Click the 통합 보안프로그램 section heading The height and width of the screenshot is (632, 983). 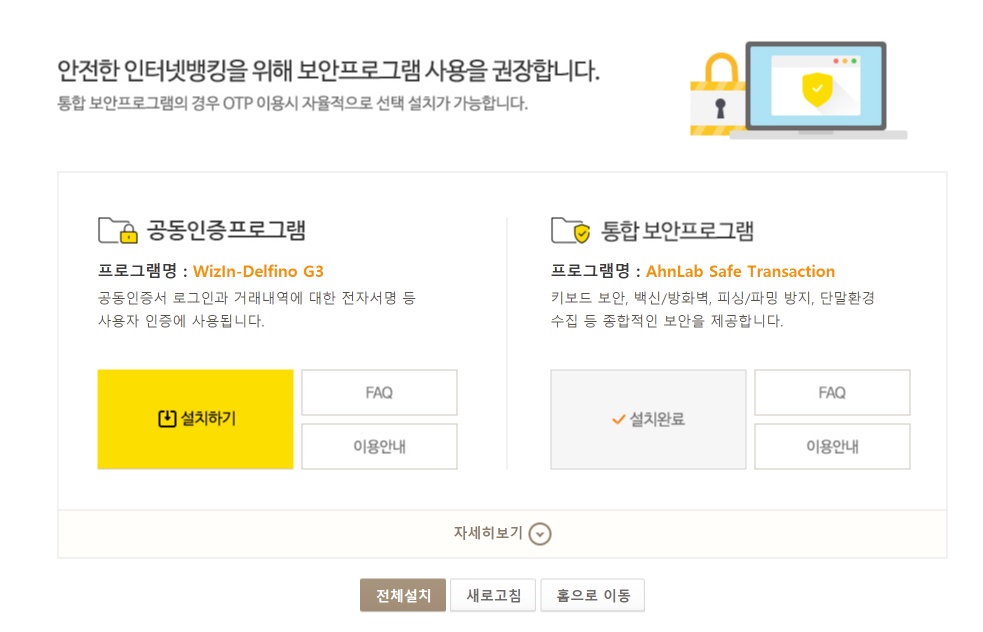pyautogui.click(x=677, y=231)
